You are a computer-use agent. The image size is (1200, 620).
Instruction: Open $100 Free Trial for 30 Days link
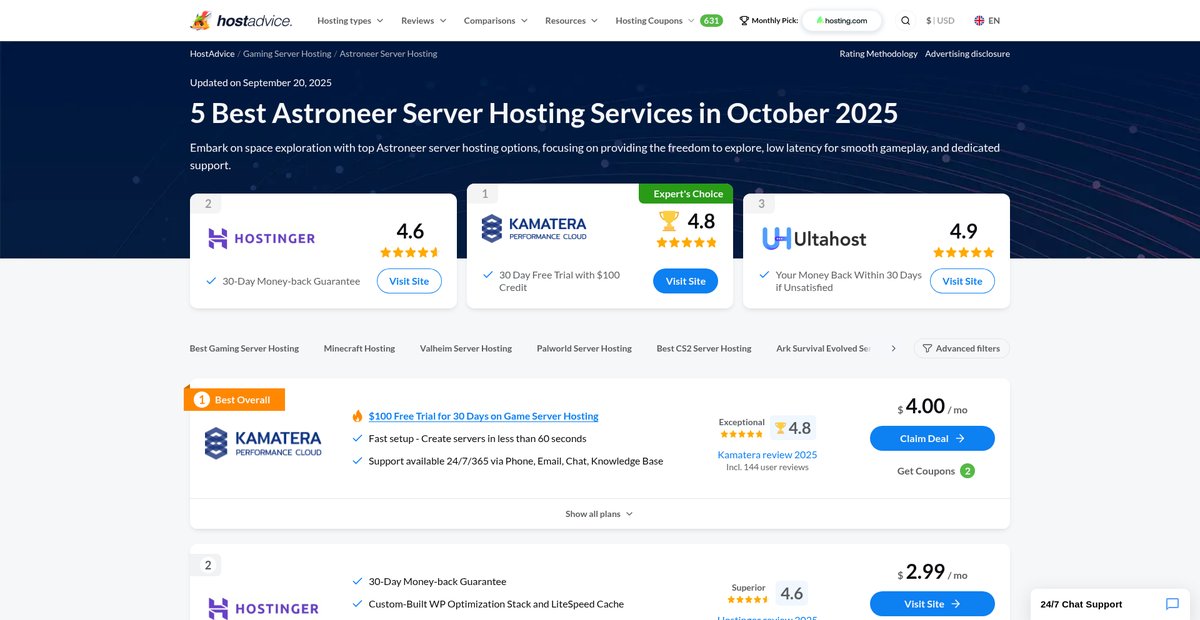[x=483, y=416]
